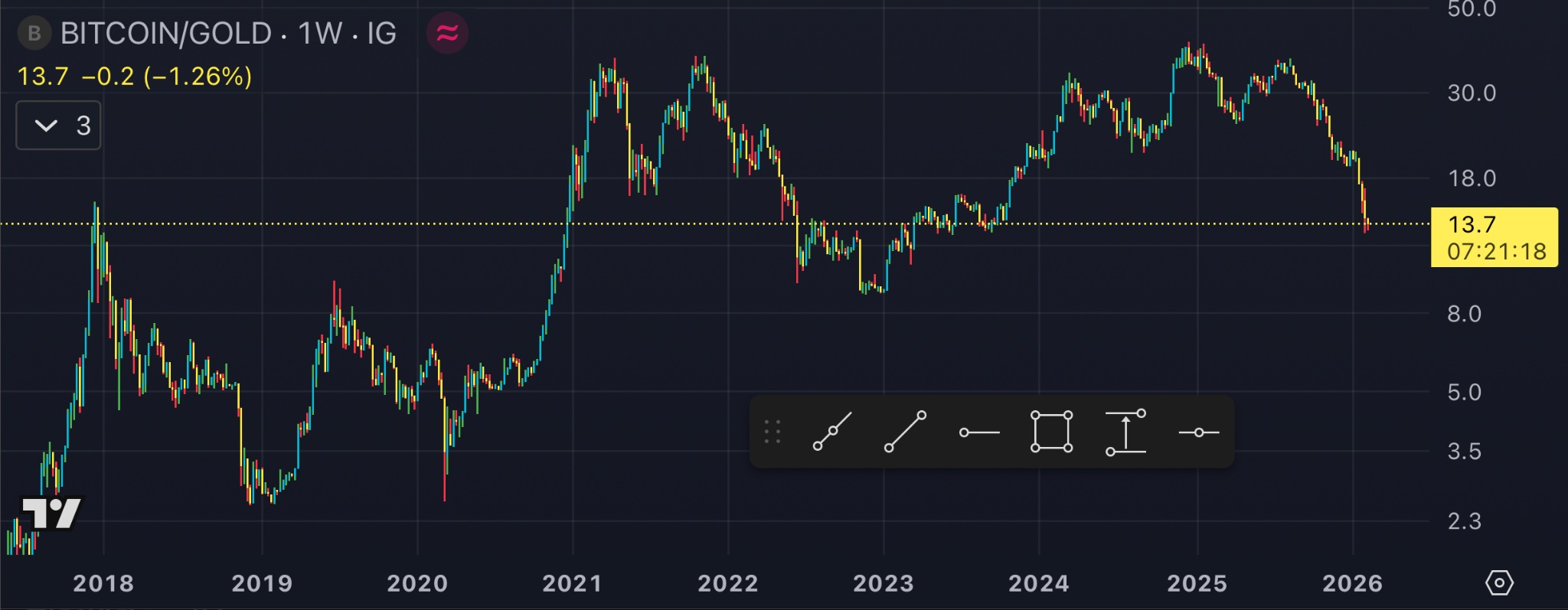
Task: Open chart settings via hexagon icon
Action: point(1499,583)
